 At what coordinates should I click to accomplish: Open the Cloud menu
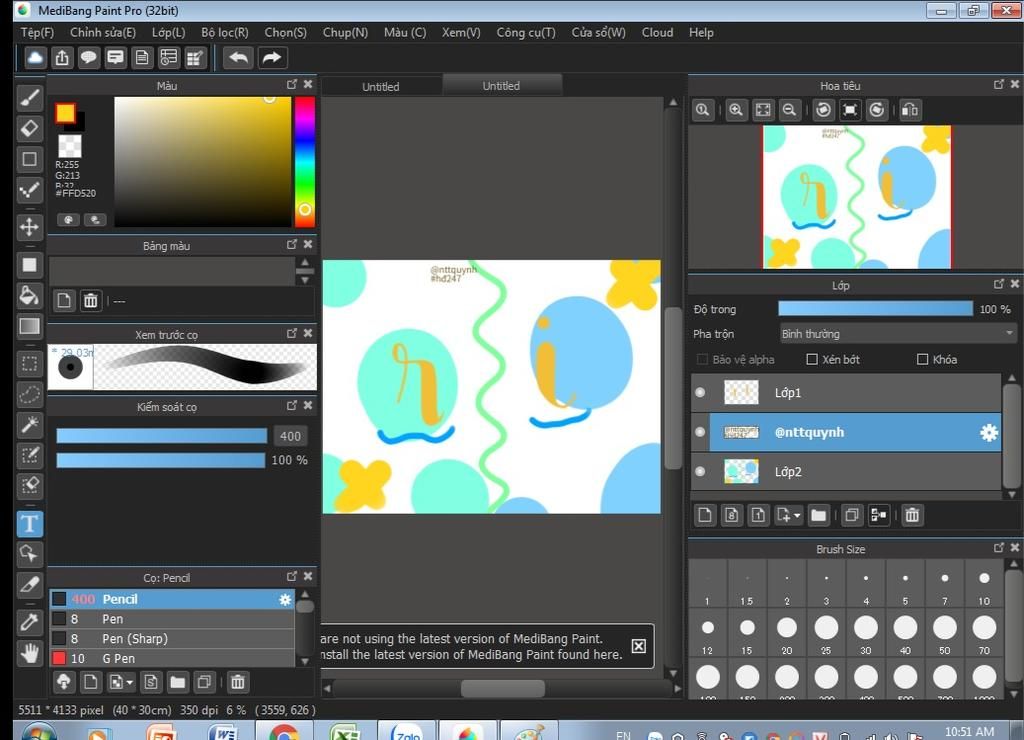[657, 32]
